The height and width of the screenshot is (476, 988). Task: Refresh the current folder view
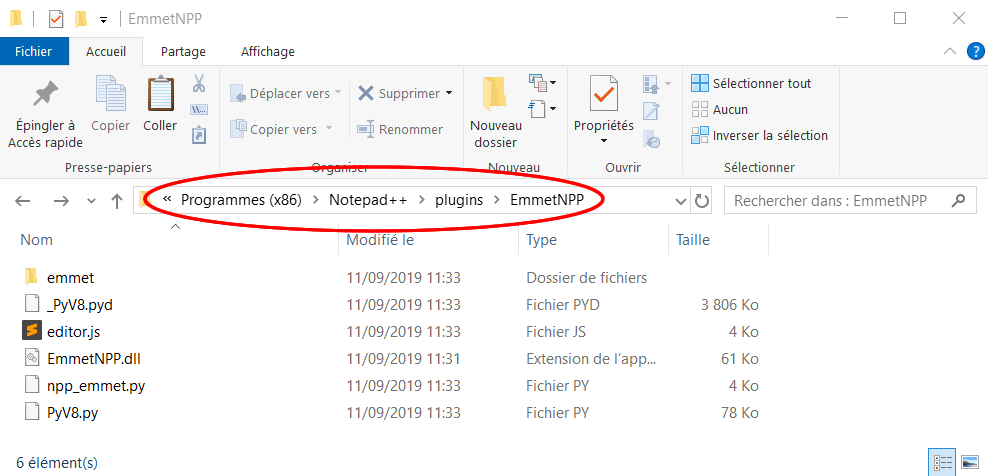point(701,201)
